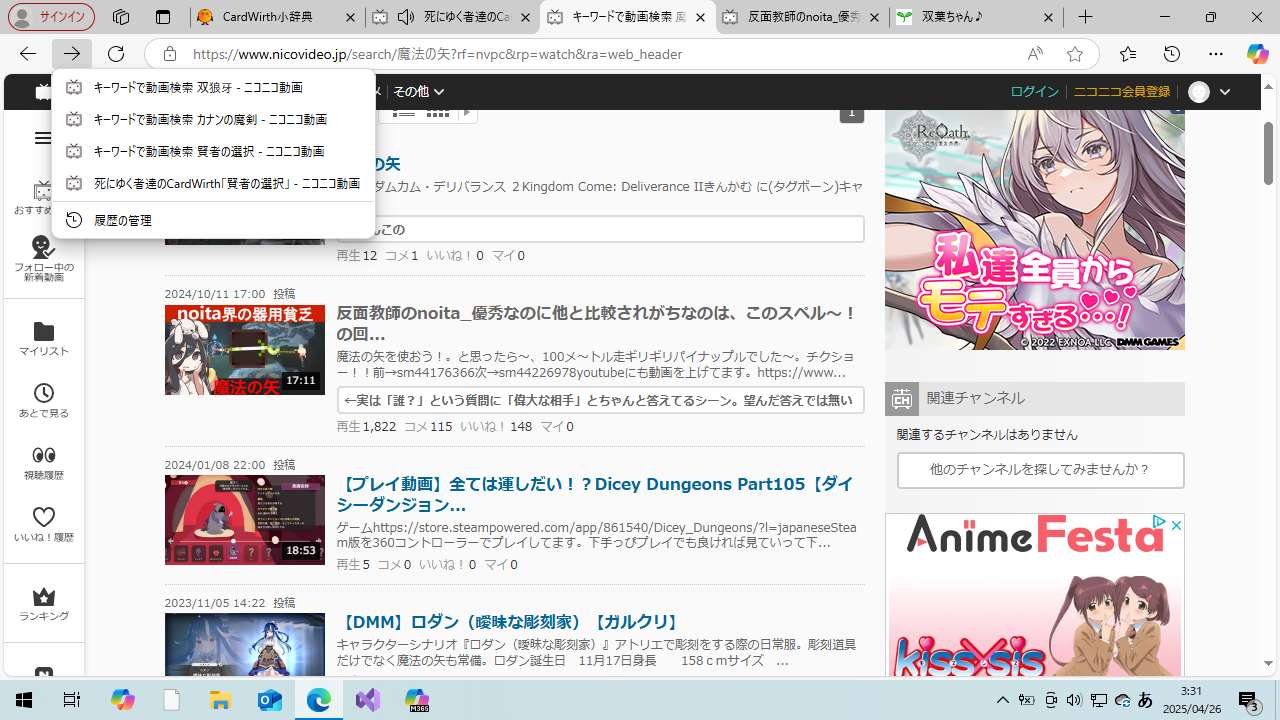
Task: Switch results to grid view
Action: [437, 112]
